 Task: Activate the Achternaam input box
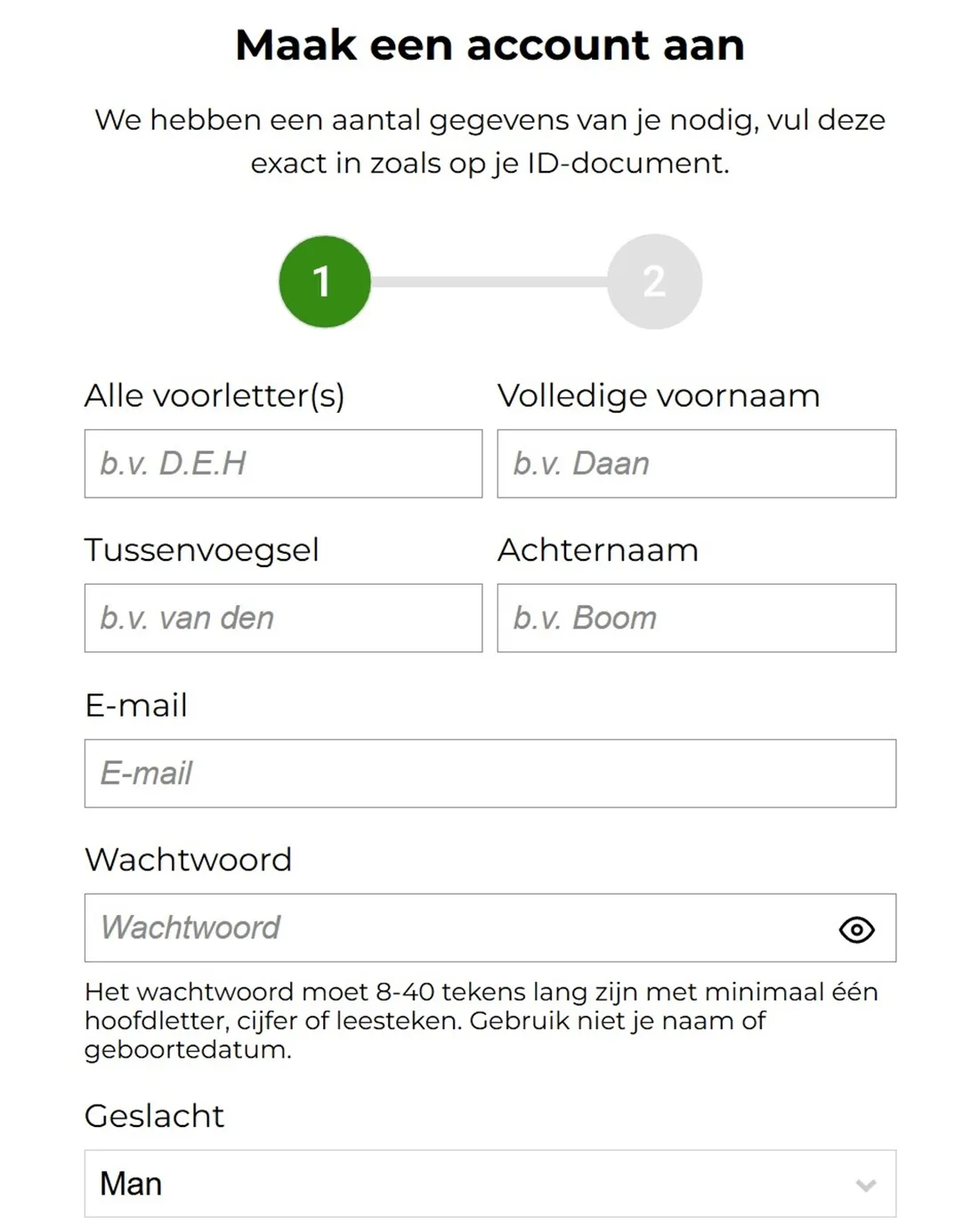pyautogui.click(x=697, y=618)
